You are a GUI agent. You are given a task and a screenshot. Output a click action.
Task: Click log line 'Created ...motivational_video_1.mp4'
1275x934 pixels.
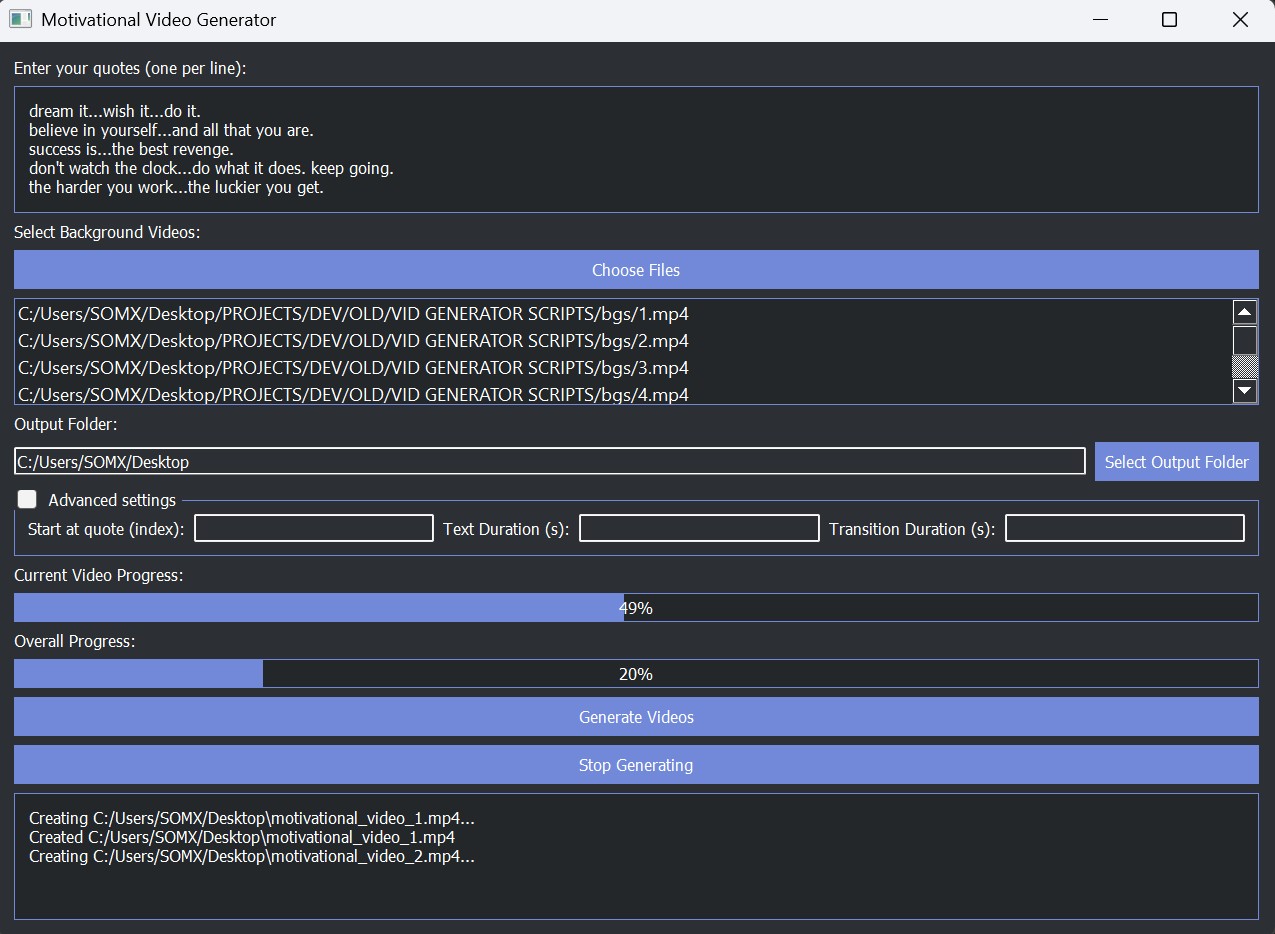click(x=242, y=837)
